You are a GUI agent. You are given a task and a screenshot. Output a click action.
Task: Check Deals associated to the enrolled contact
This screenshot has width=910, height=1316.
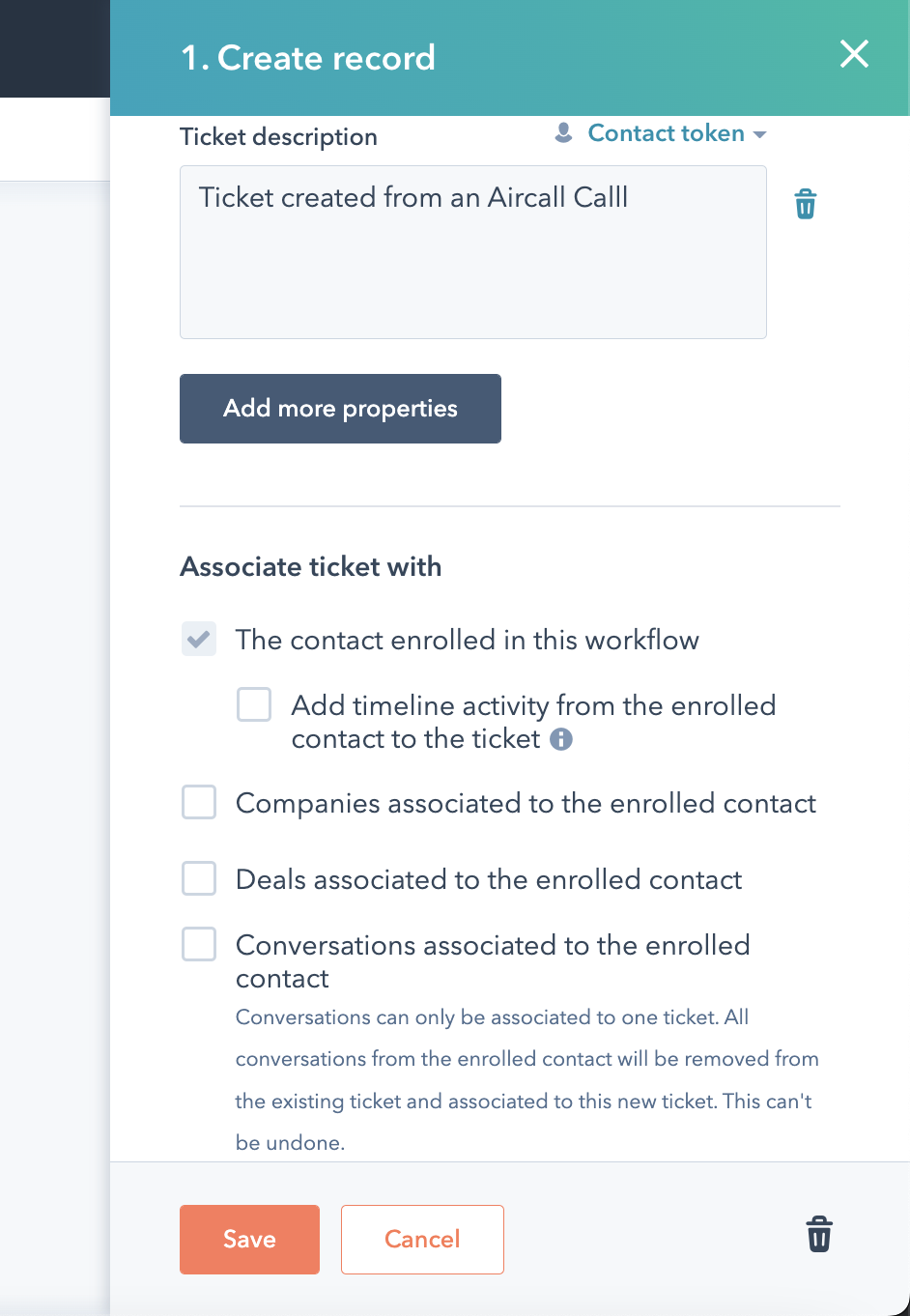199,878
